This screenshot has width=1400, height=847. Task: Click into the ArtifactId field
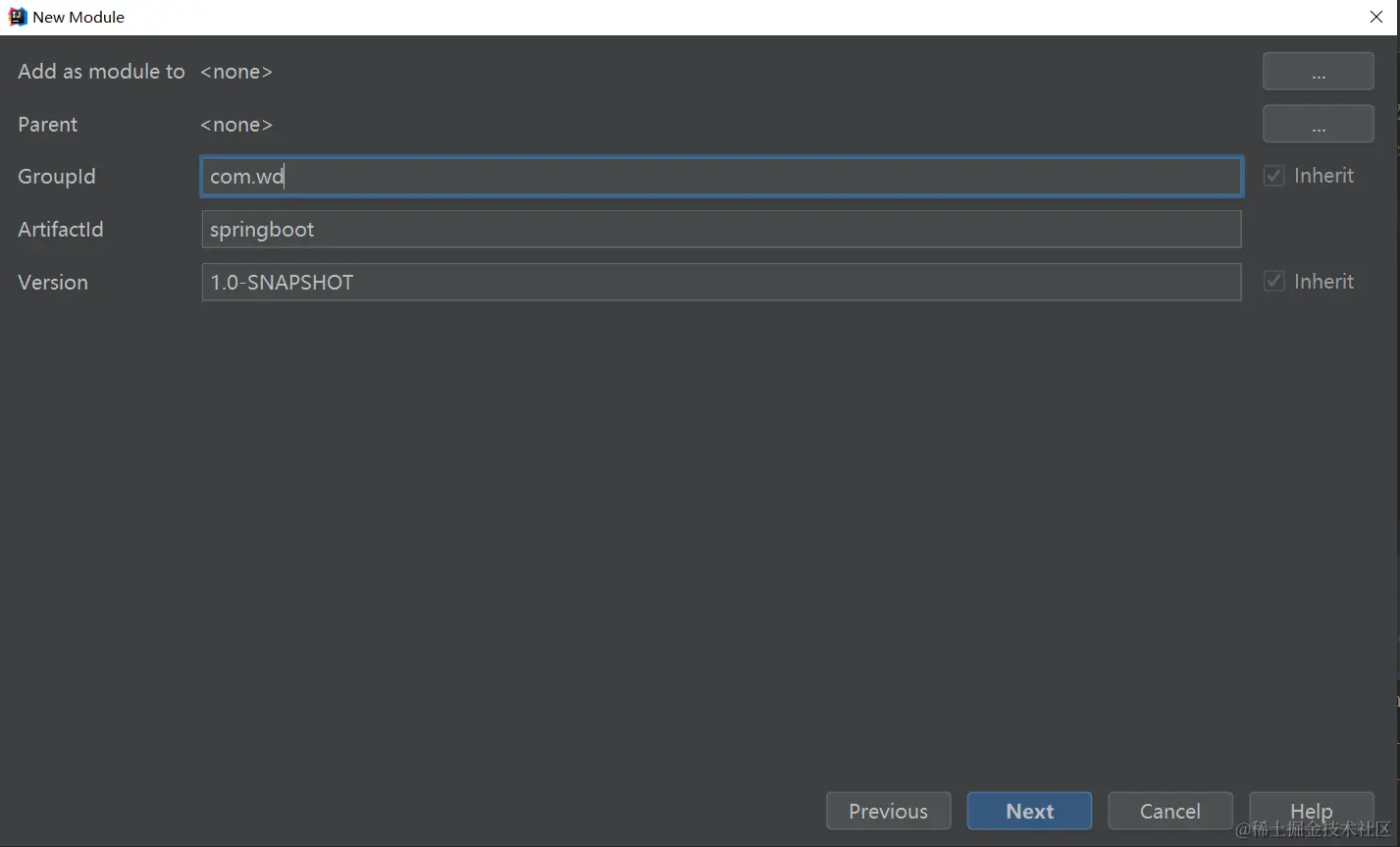[721, 230]
